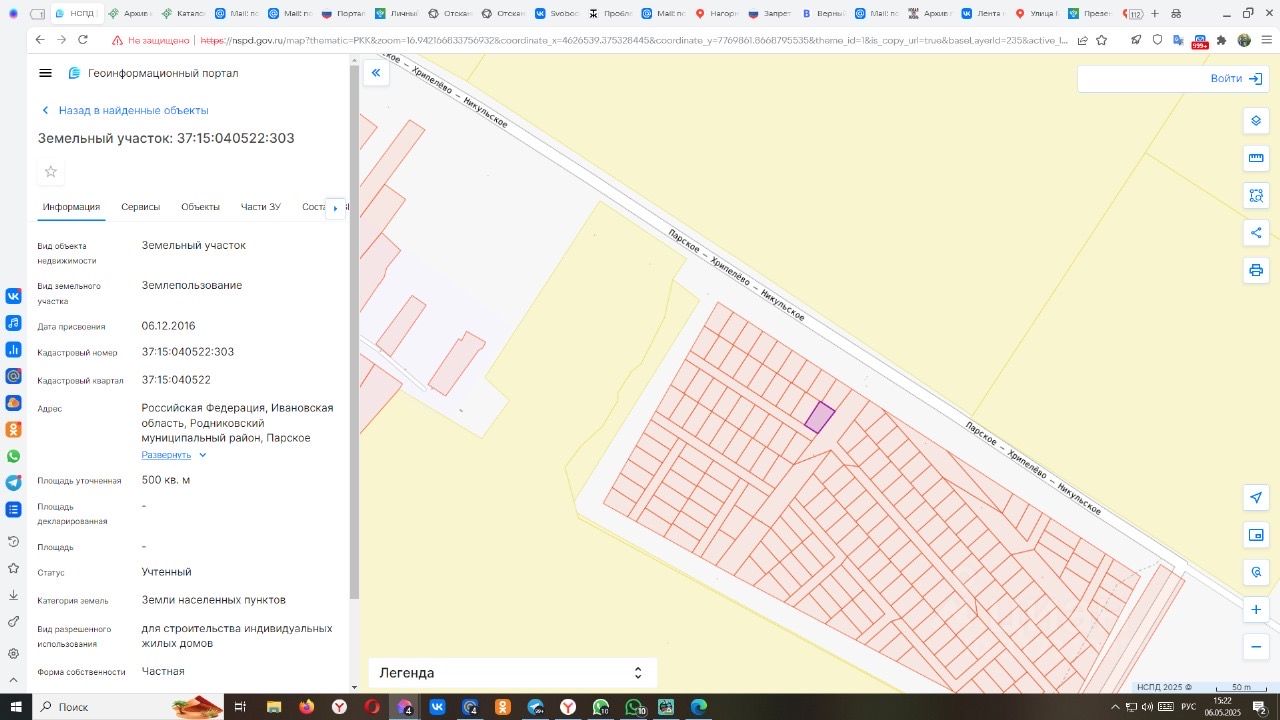Open sidebar downloads icon
This screenshot has height=720, width=1280.
click(x=13, y=595)
